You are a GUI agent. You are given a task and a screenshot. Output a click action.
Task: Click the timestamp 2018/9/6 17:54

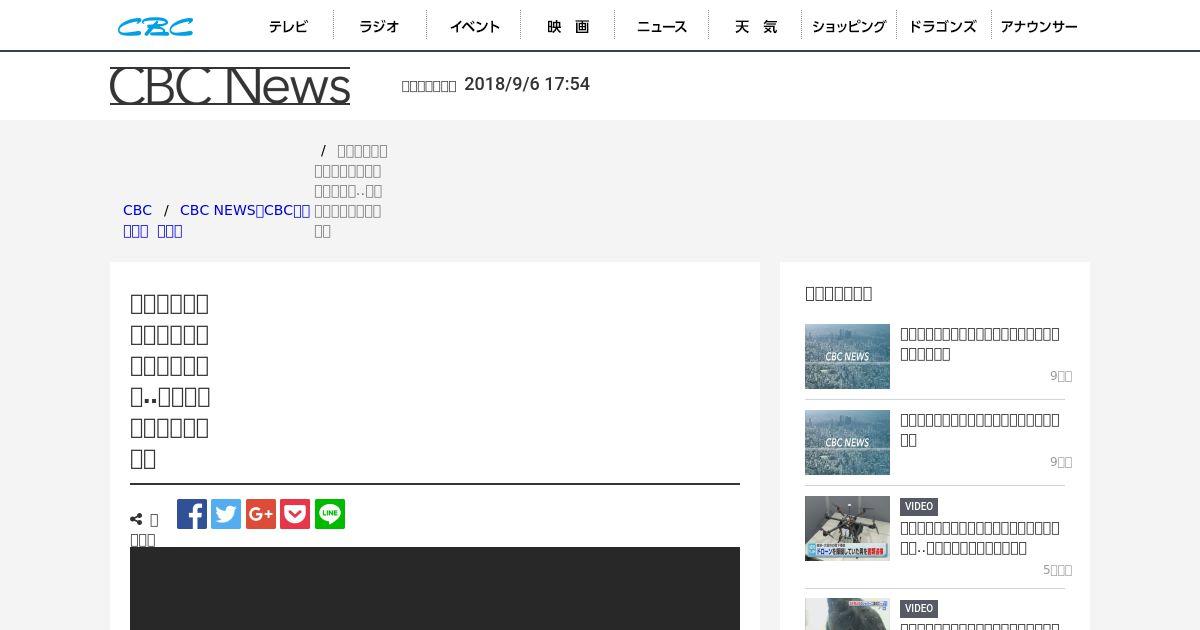point(527,84)
